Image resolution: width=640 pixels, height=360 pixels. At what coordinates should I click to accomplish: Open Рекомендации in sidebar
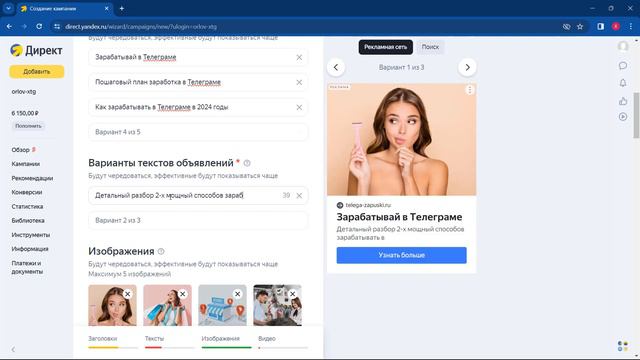[x=32, y=178]
